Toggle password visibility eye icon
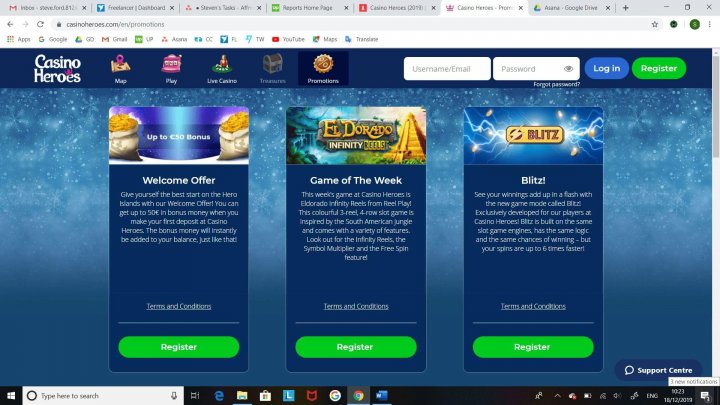Image resolution: width=720 pixels, height=405 pixels. [x=568, y=69]
